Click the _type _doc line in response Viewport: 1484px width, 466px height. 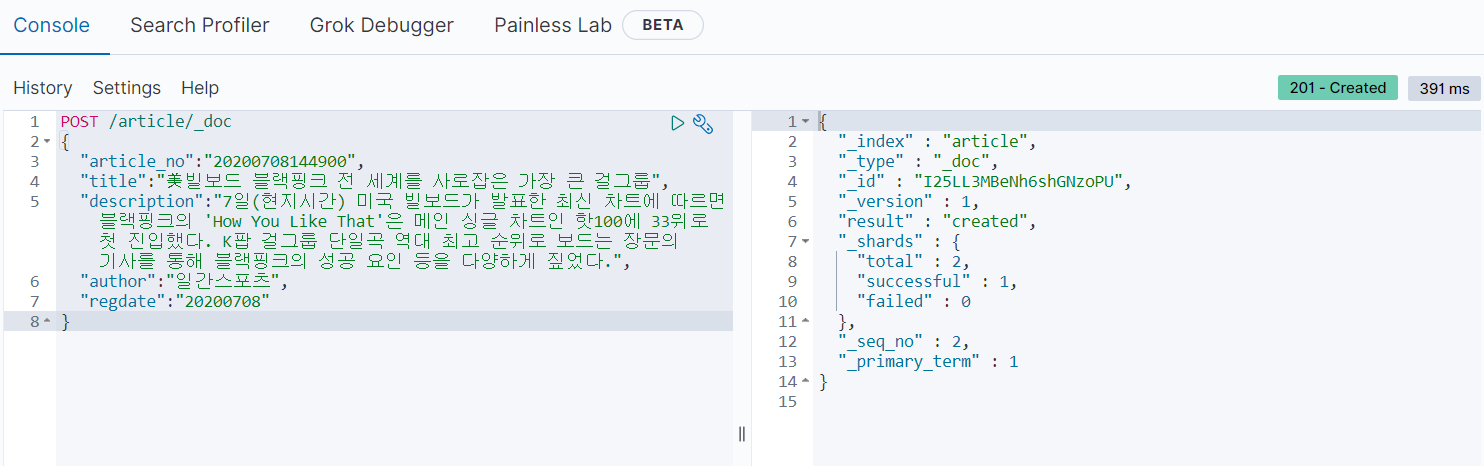[x=918, y=162]
